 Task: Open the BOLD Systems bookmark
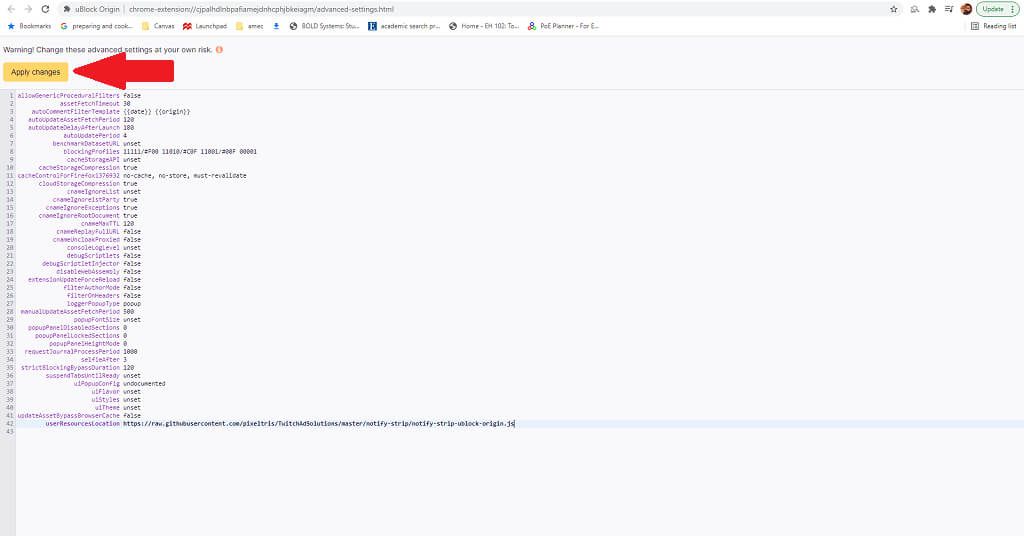325,26
